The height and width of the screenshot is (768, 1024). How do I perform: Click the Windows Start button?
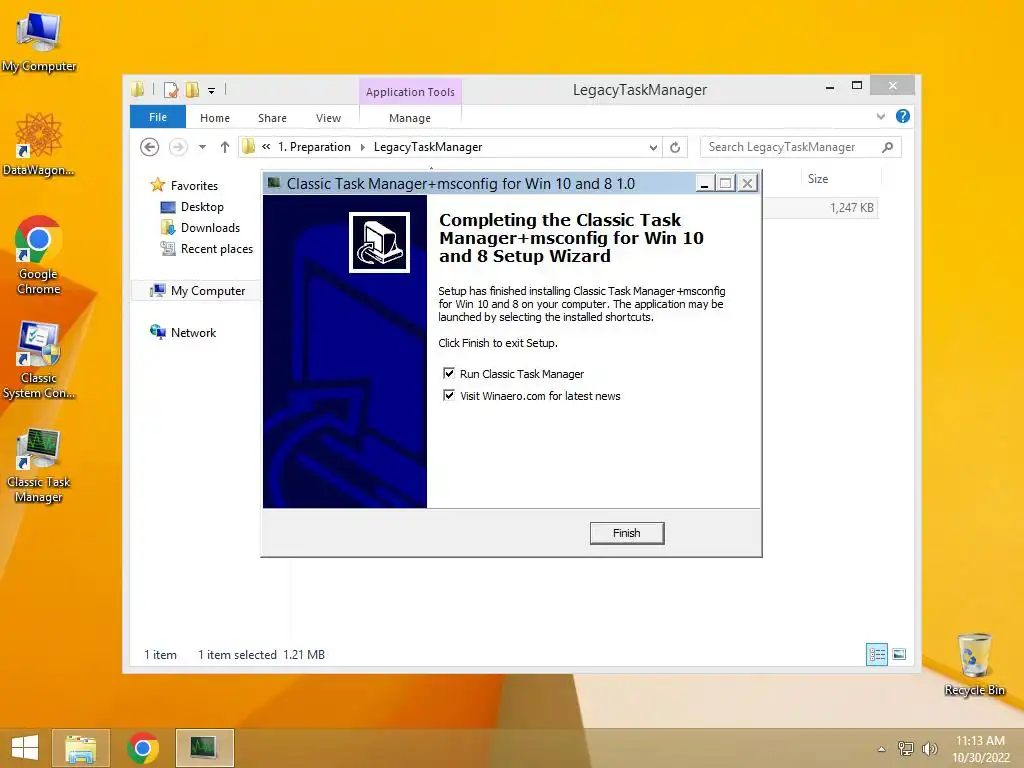[x=25, y=748]
